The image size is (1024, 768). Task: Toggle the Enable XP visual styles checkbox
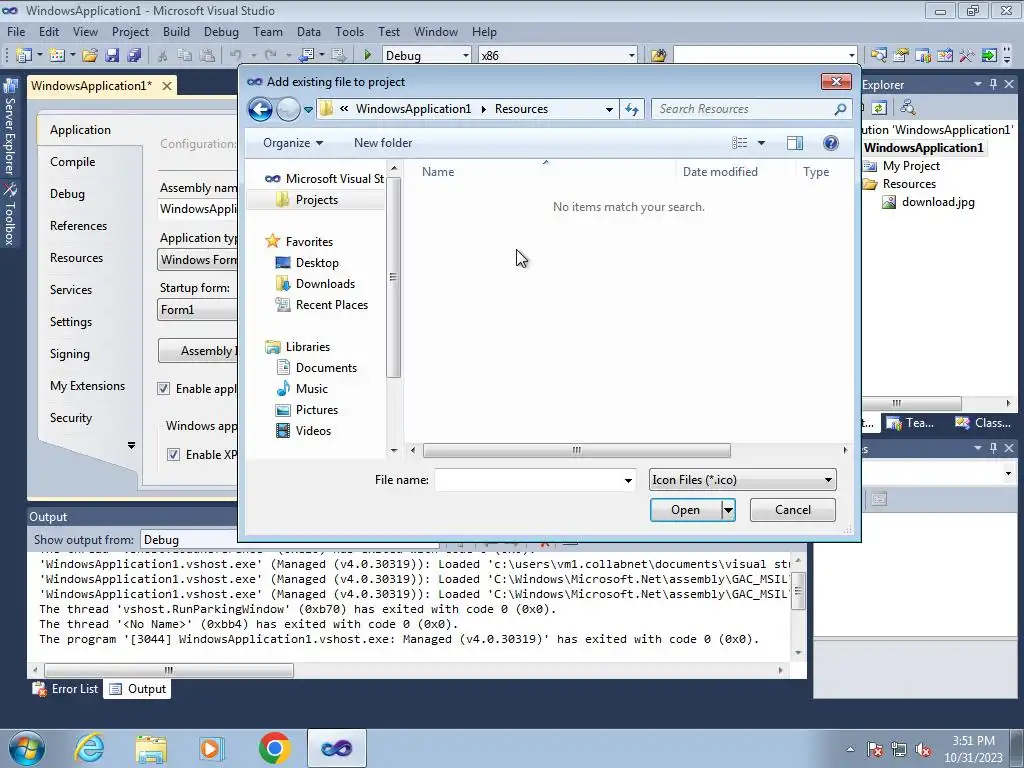click(173, 455)
